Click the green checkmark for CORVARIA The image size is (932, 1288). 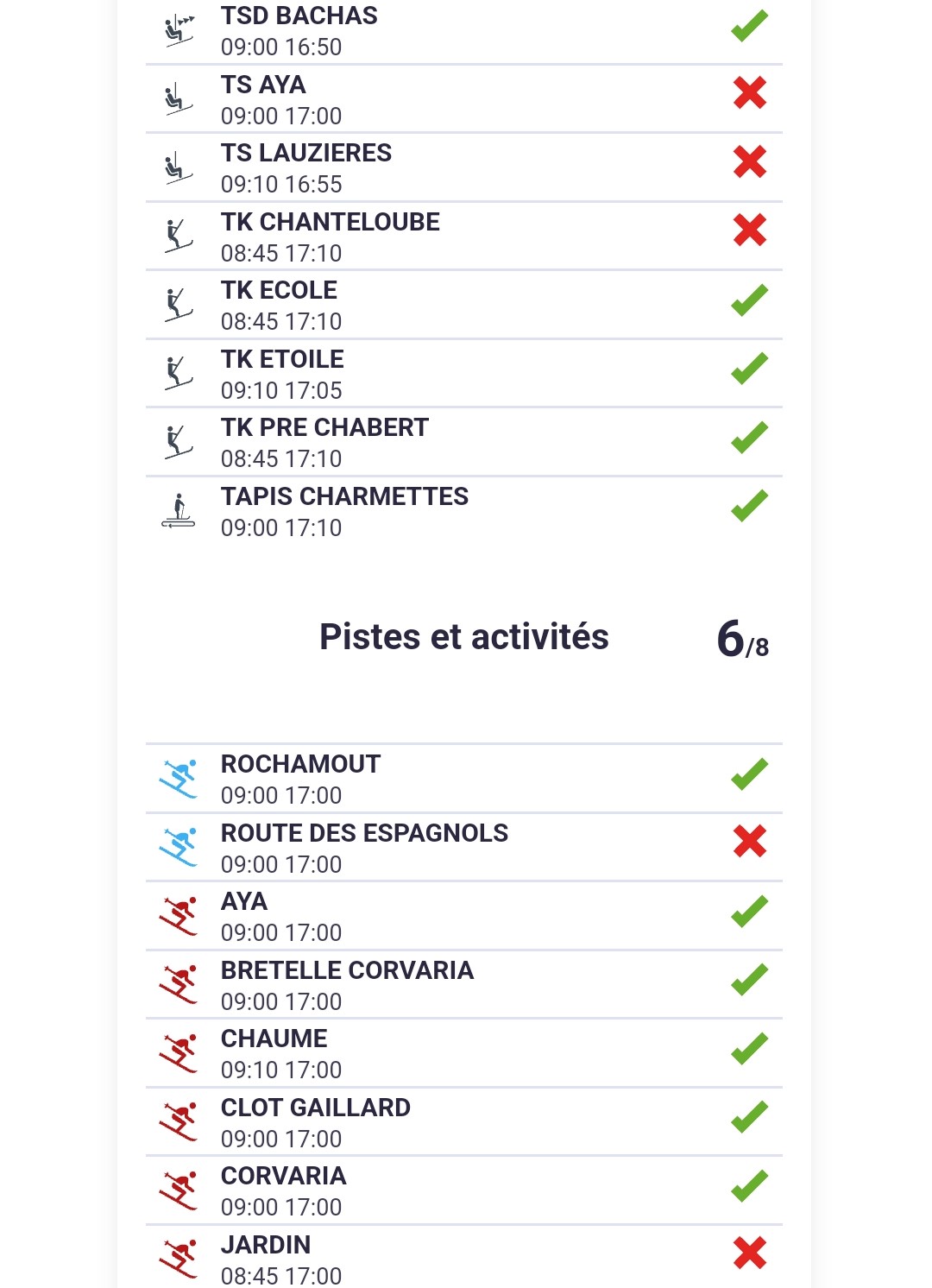[x=749, y=1185]
